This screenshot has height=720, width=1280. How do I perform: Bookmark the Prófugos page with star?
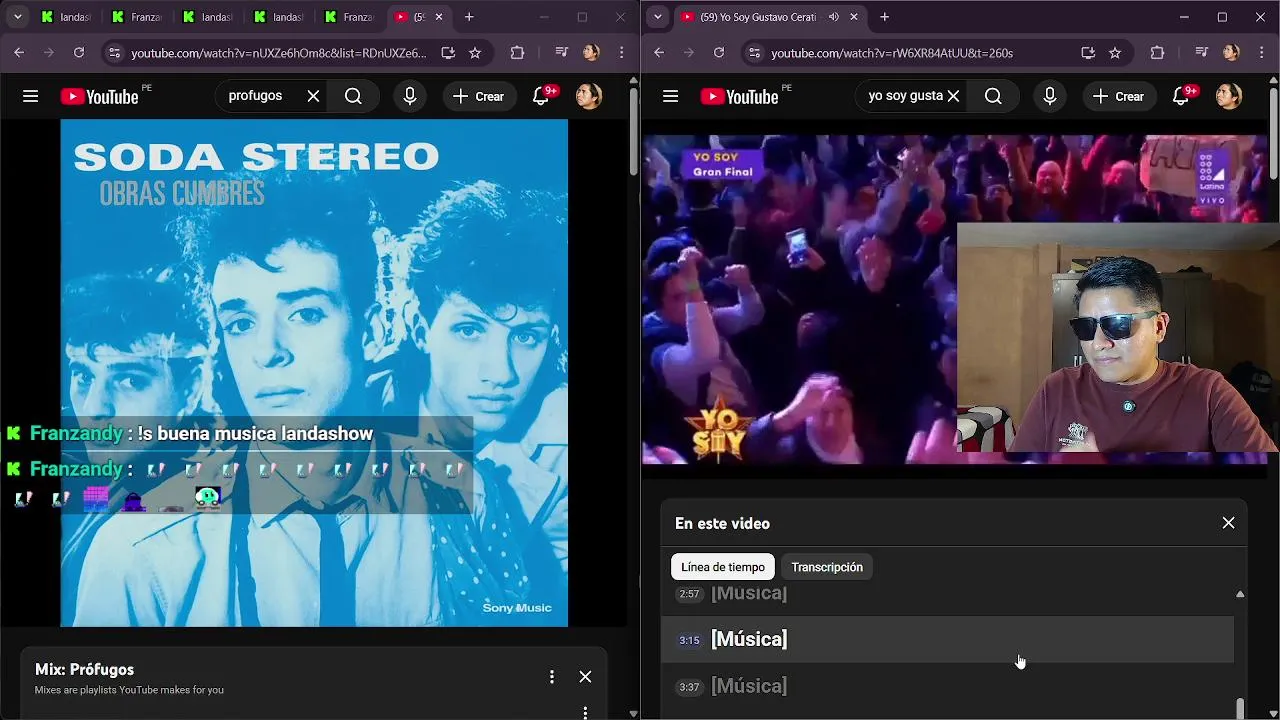pos(475,53)
